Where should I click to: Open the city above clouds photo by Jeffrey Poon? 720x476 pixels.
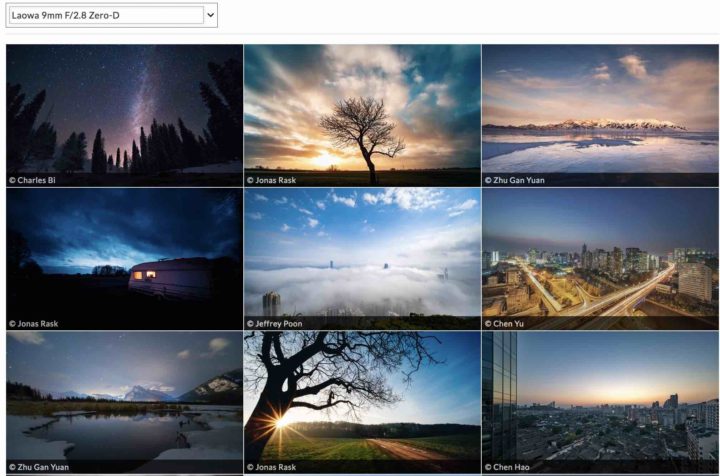coord(362,259)
